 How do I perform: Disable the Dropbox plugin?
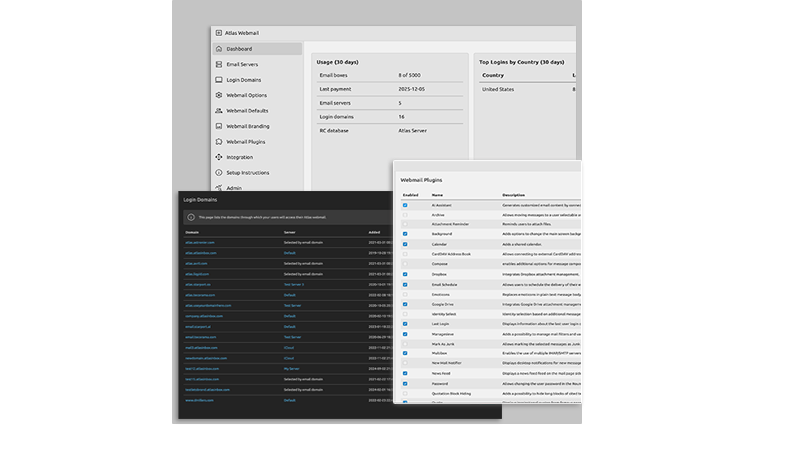(x=405, y=274)
